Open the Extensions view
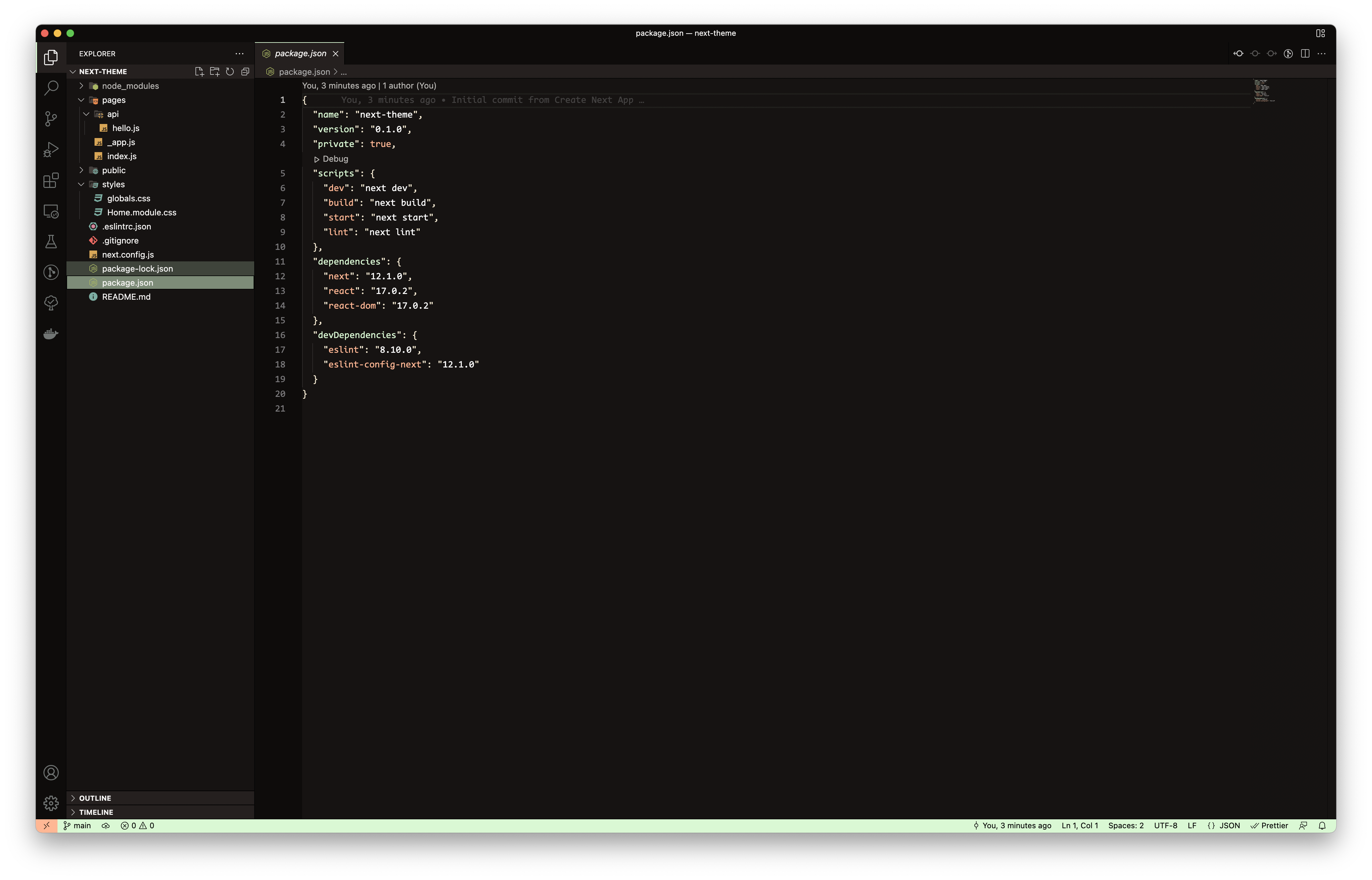This screenshot has height=880, width=1372. 51,181
